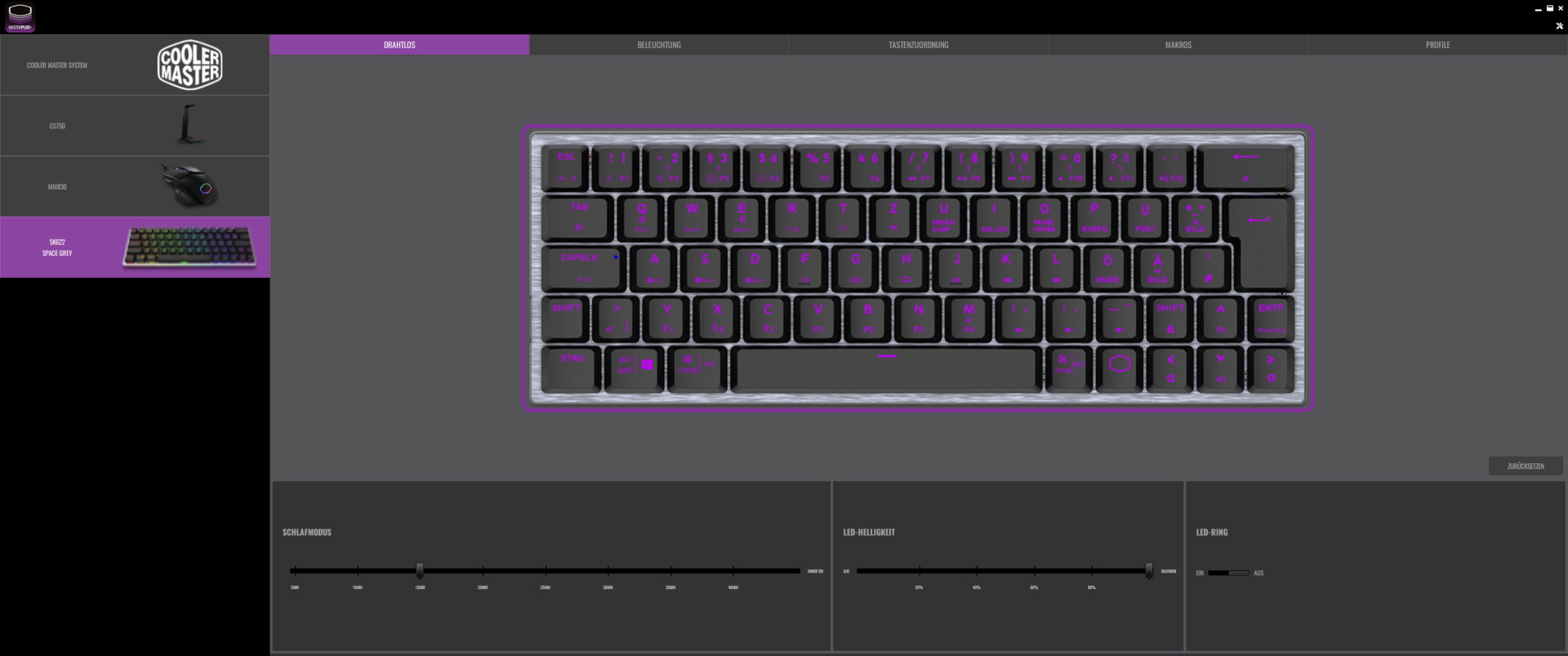Click the TAB key on keyboard image

pos(578,217)
